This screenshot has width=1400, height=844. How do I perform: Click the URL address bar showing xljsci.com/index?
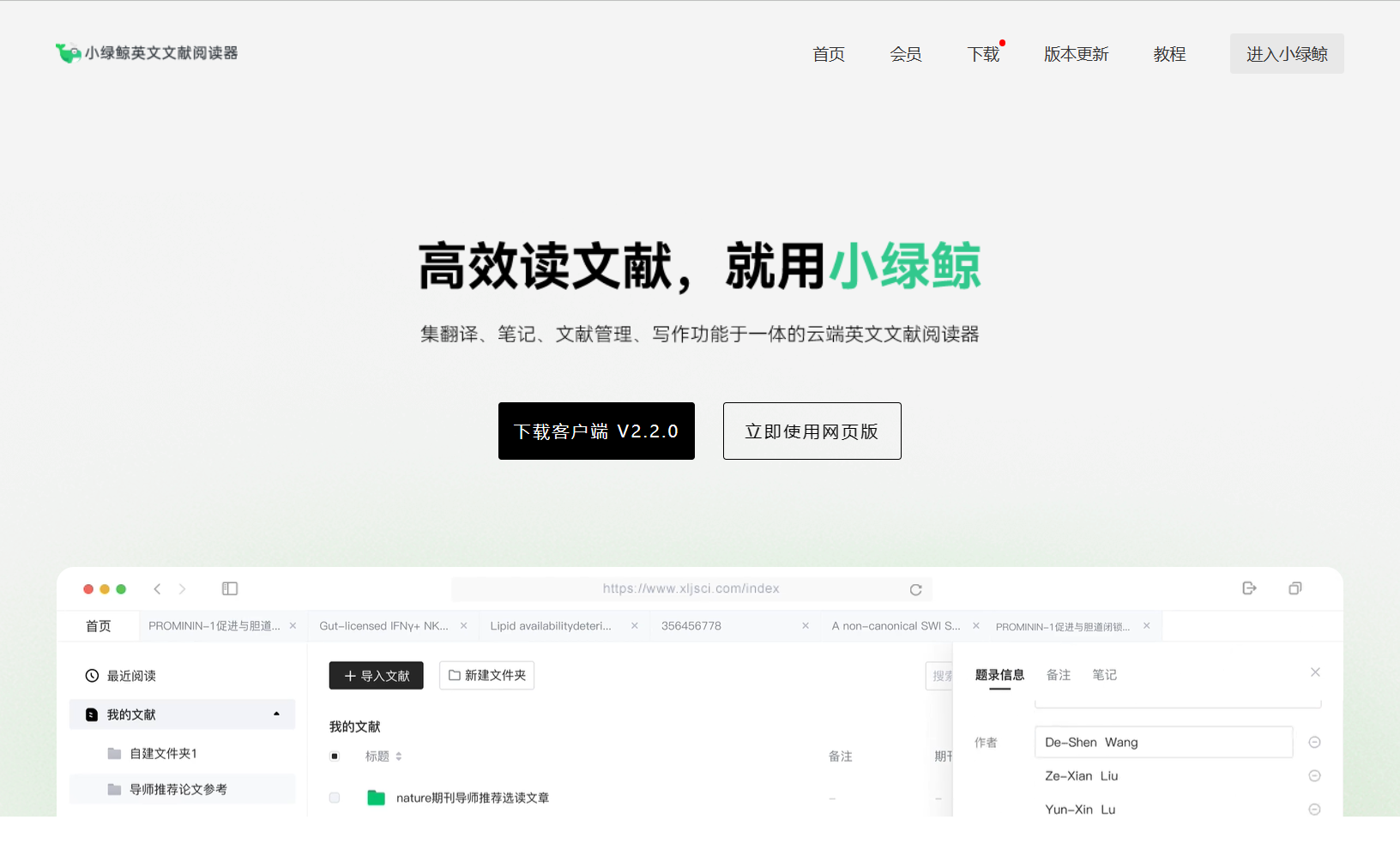[x=690, y=588]
